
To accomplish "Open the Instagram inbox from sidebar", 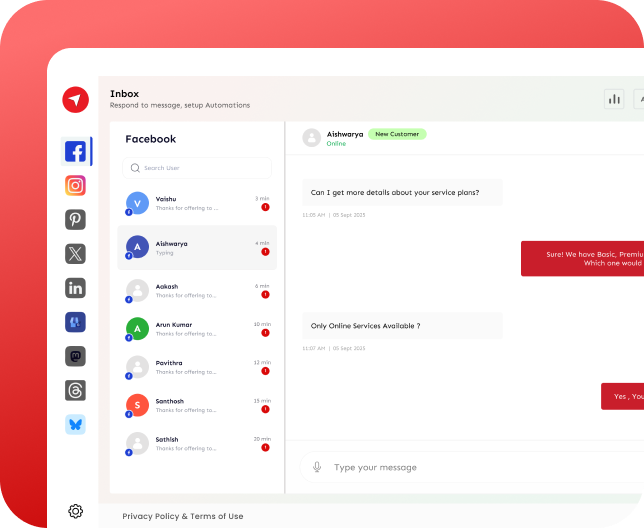I will pos(75,186).
